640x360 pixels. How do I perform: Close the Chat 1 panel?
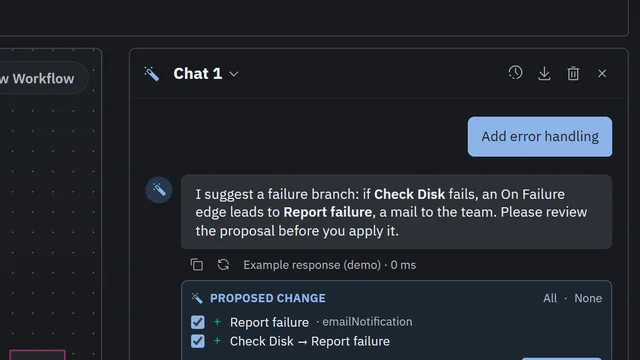pos(602,73)
